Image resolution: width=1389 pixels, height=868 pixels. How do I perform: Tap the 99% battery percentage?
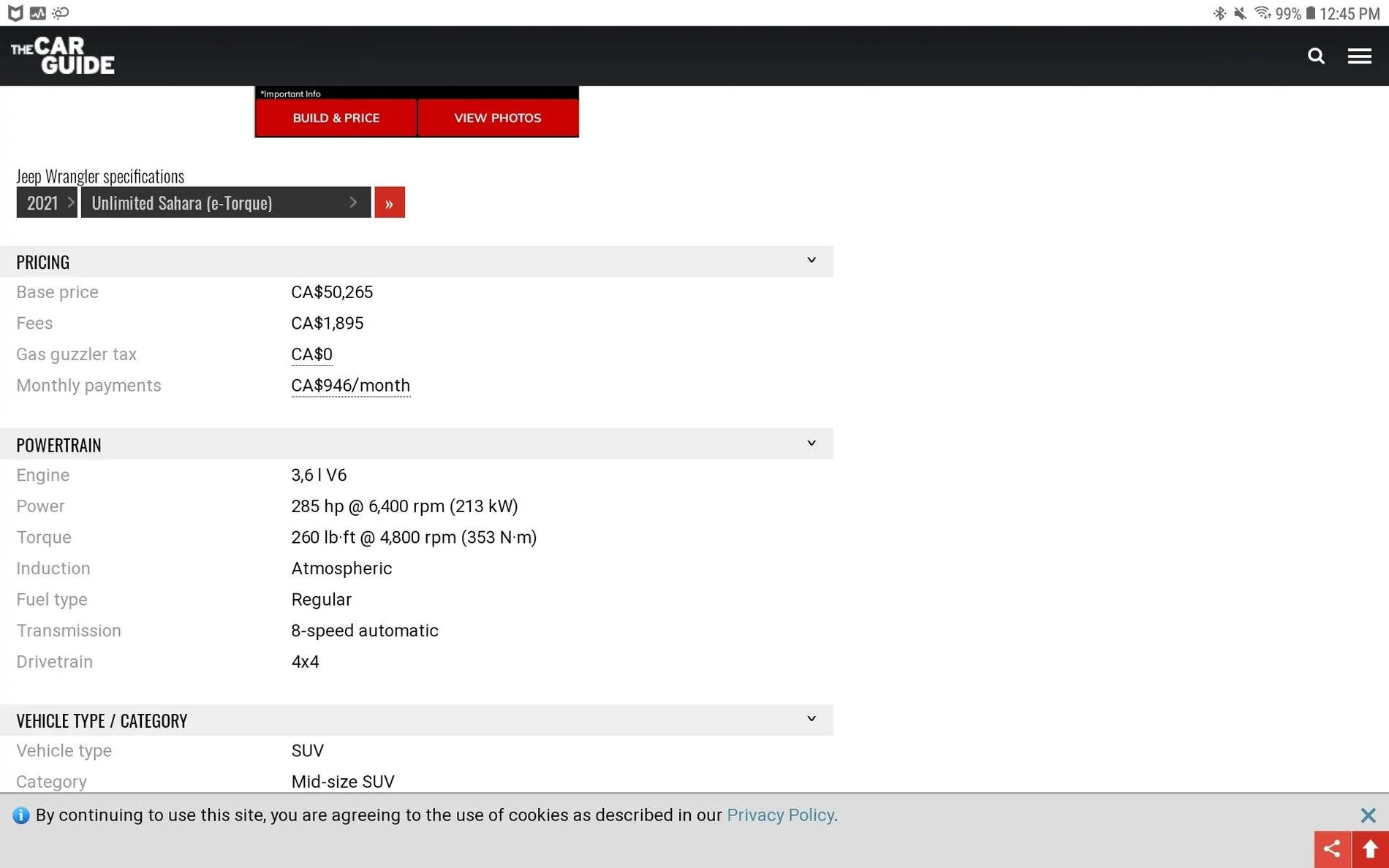click(x=1288, y=13)
